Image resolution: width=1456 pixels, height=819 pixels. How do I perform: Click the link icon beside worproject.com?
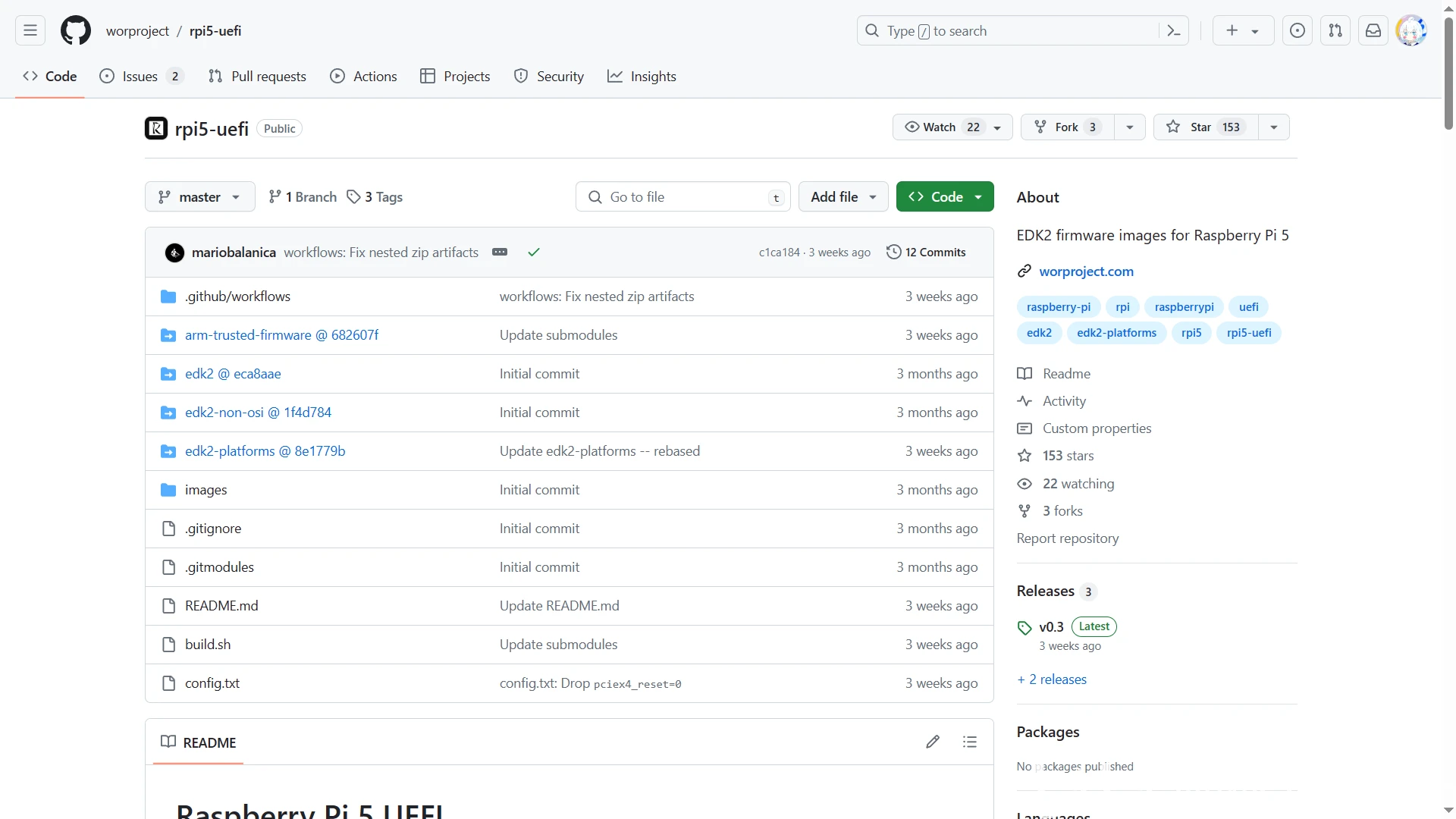[1025, 271]
